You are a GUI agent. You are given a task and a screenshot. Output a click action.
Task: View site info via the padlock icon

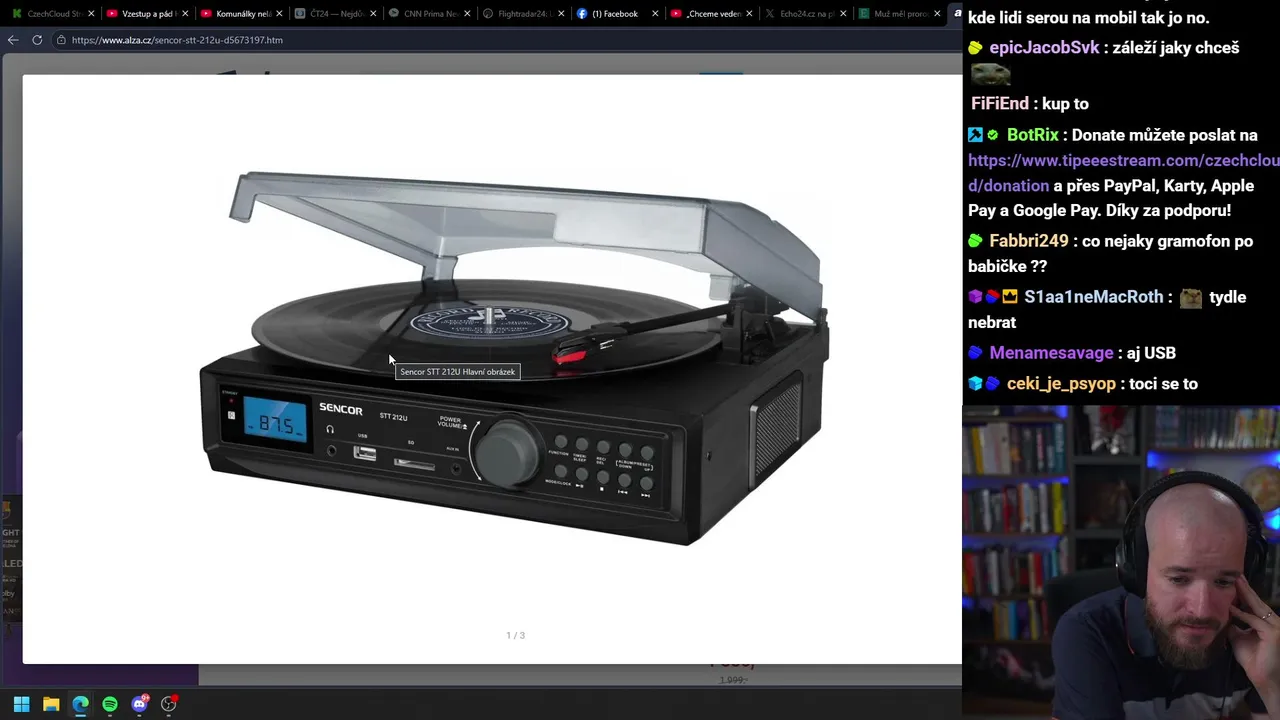click(61, 40)
